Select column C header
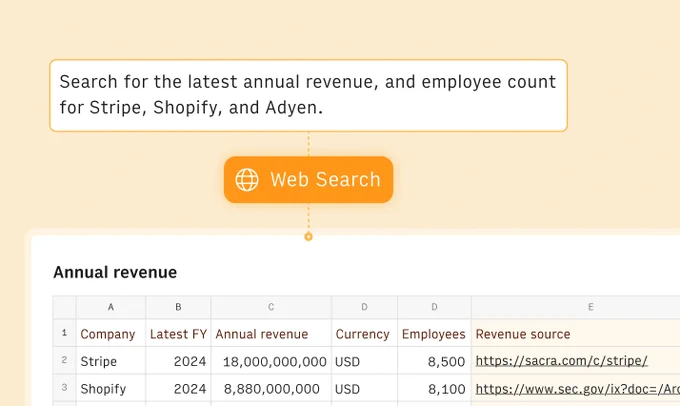Viewport: 680px width, 406px height. pos(271,307)
